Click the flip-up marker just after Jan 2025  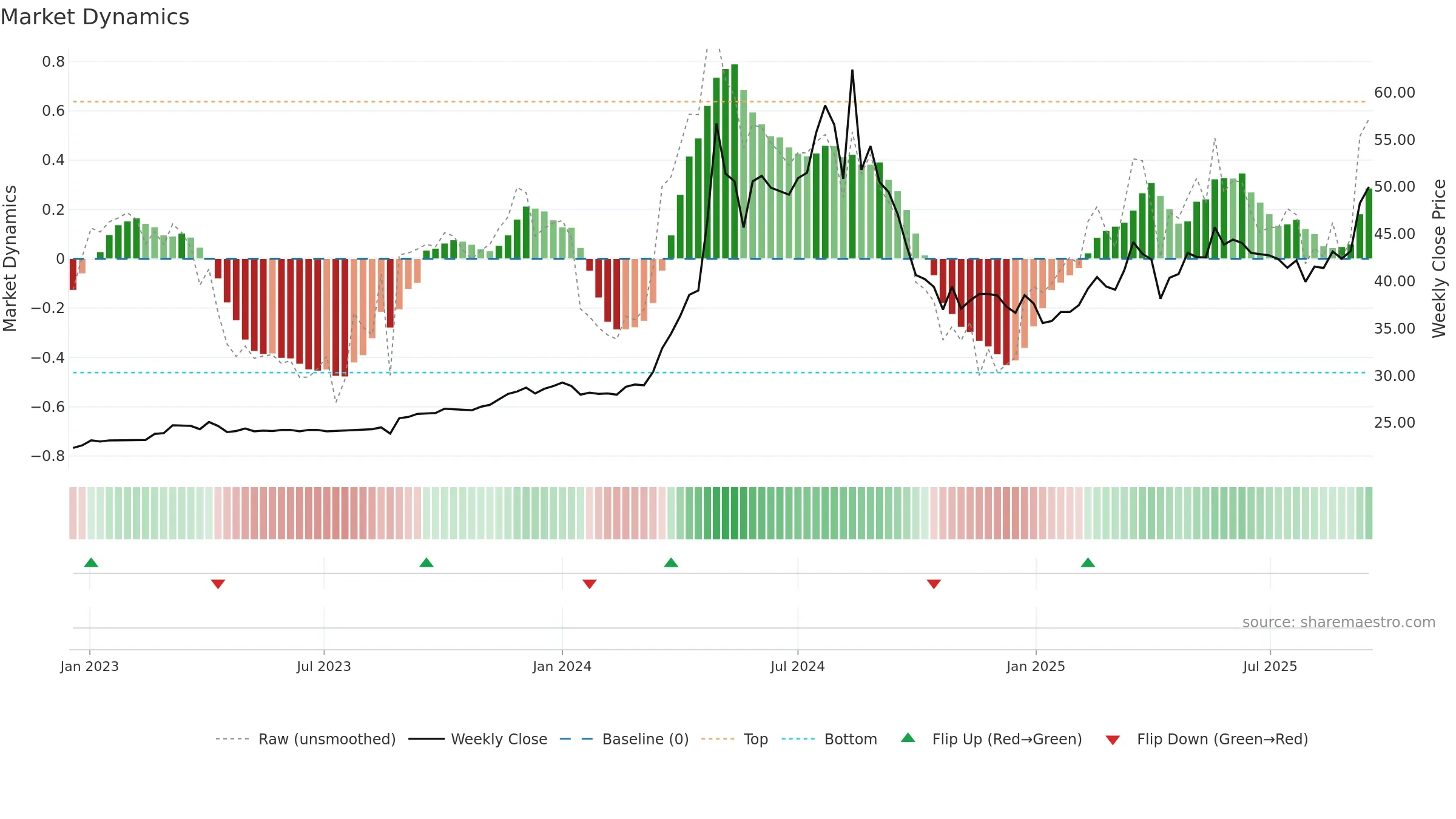[x=1088, y=562]
